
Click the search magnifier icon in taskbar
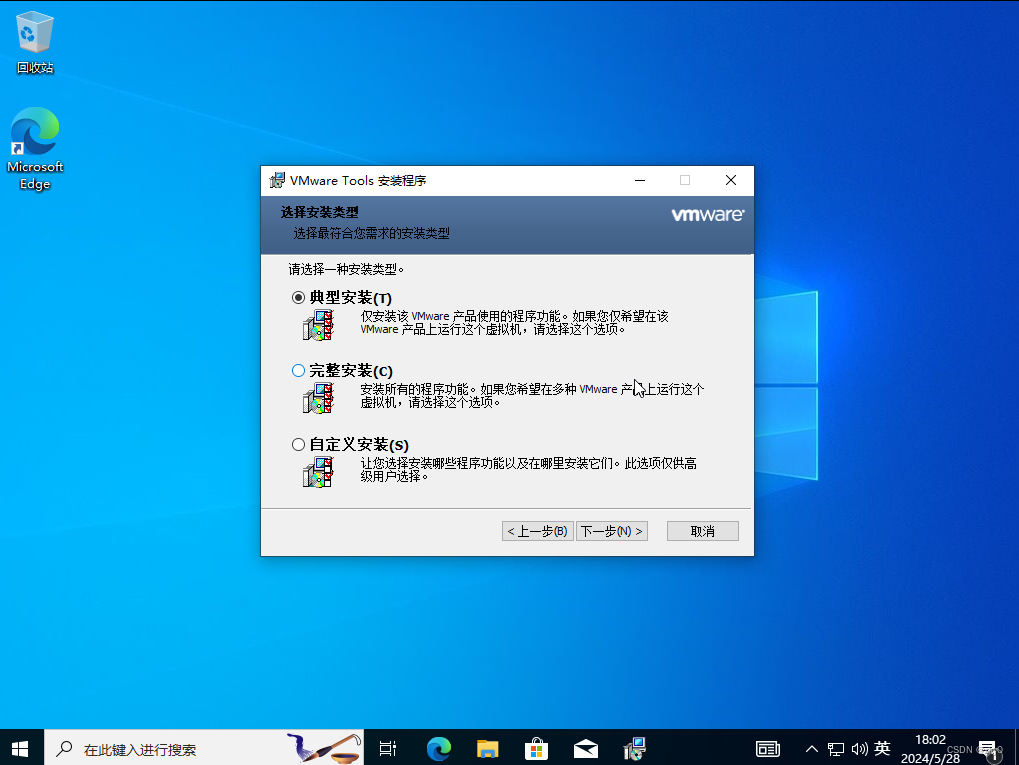click(64, 749)
